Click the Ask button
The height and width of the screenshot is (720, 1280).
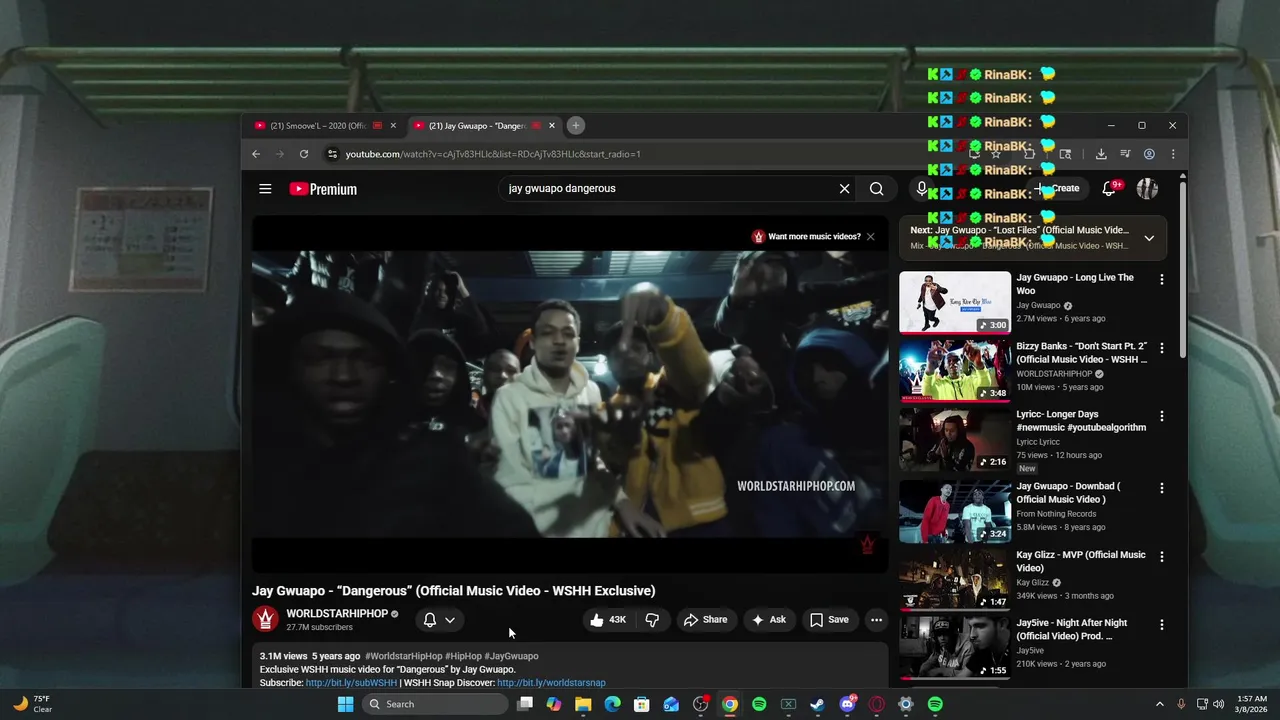[x=769, y=620]
